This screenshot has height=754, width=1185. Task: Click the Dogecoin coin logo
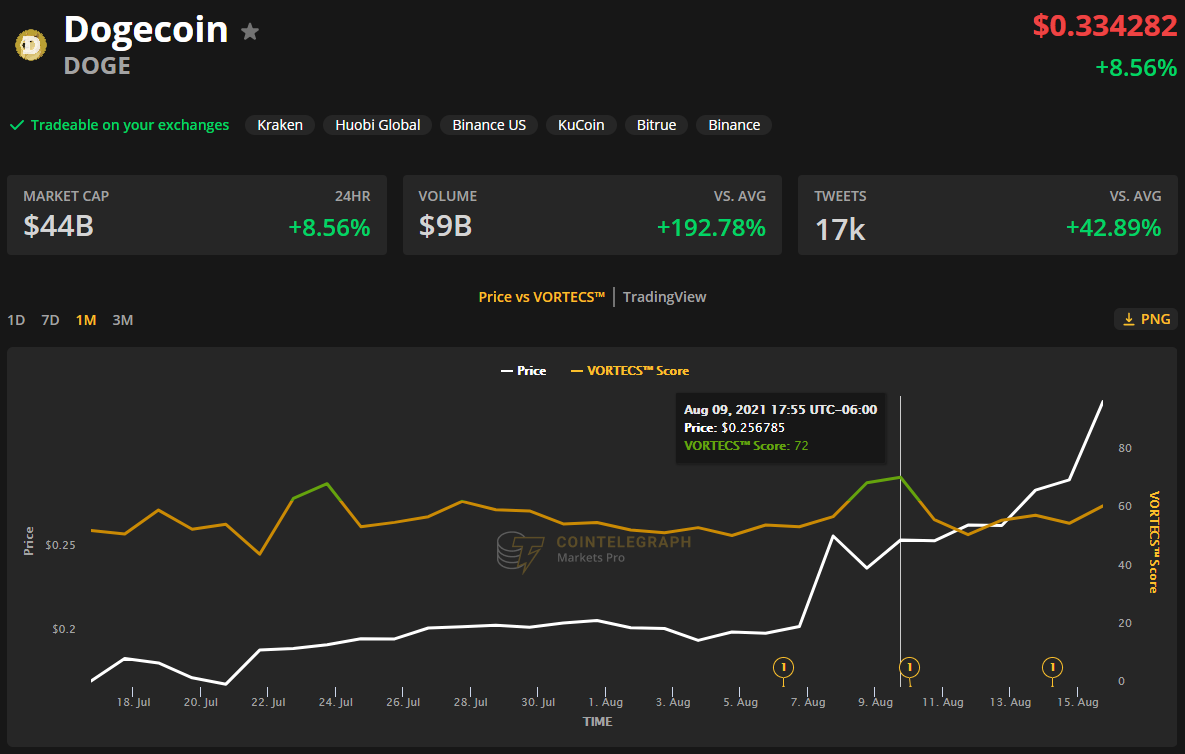tap(31, 44)
